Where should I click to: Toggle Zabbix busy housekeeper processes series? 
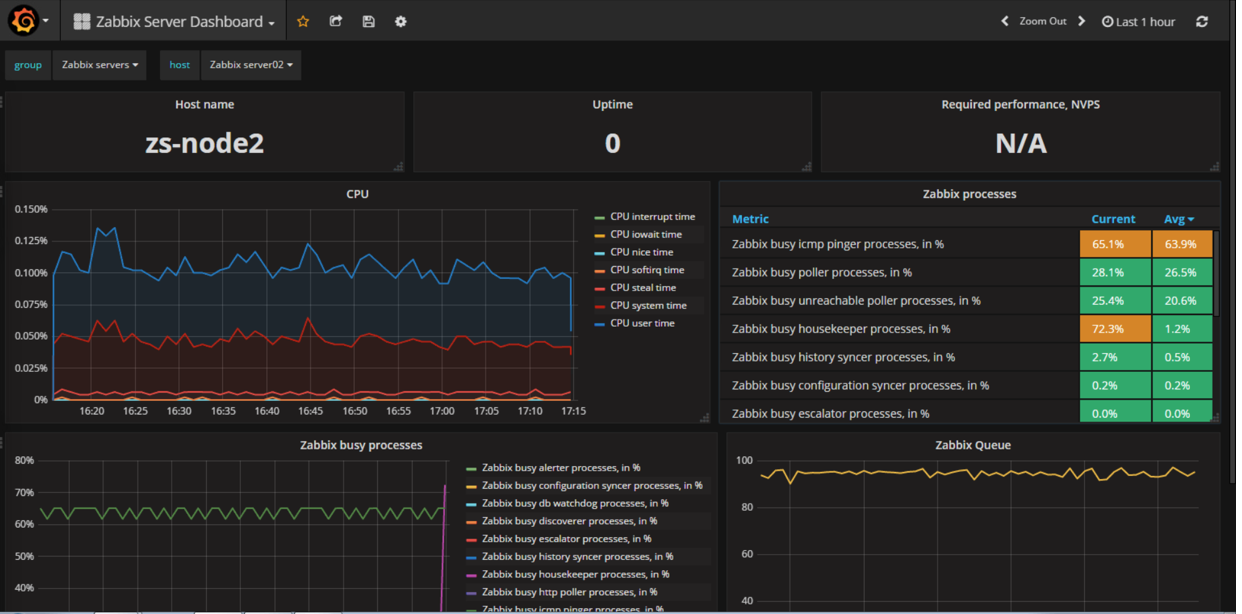coord(575,575)
